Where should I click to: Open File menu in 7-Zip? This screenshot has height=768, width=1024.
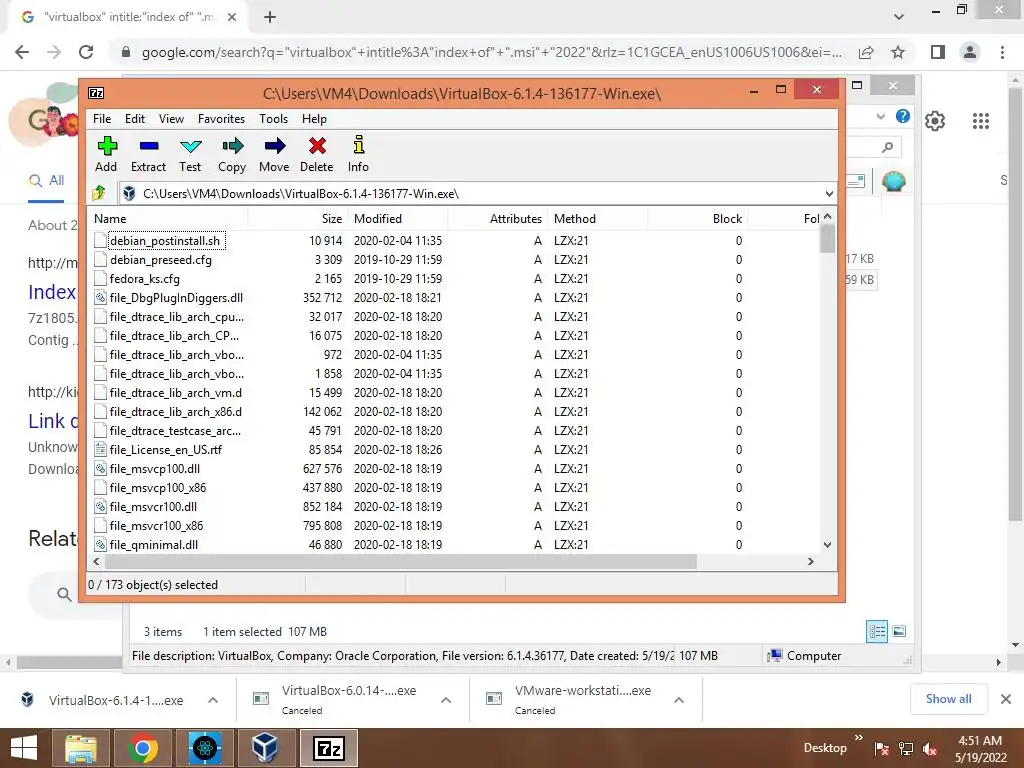tap(102, 119)
